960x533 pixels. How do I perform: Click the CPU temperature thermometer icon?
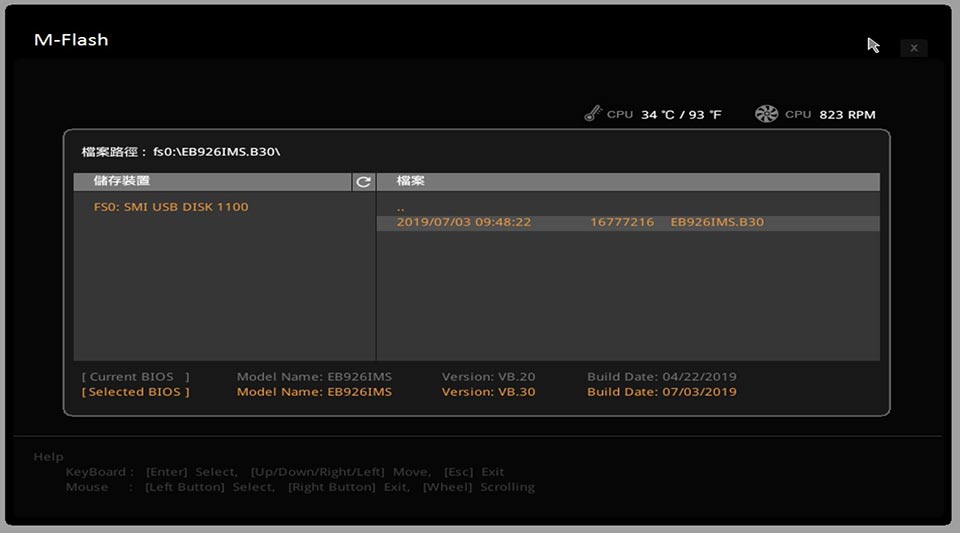point(593,113)
